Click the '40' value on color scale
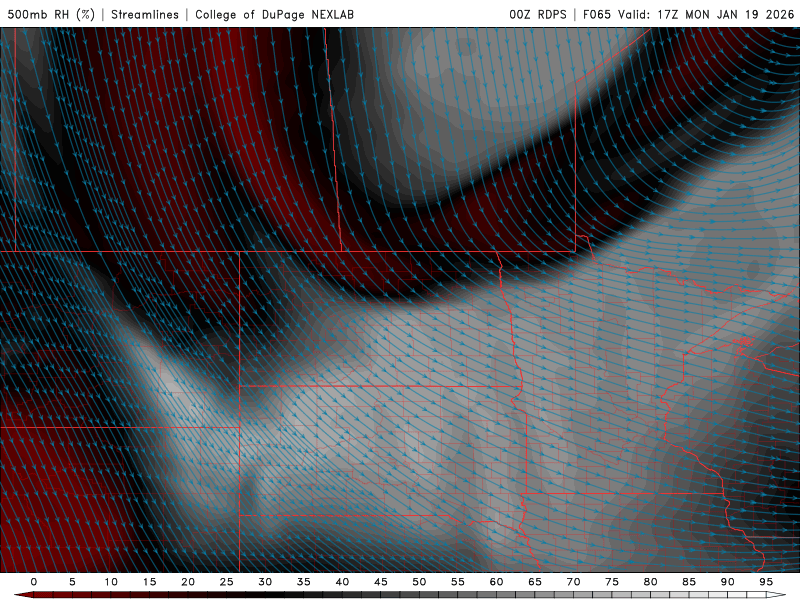Viewport: 800px width, 600px height. pyautogui.click(x=342, y=582)
